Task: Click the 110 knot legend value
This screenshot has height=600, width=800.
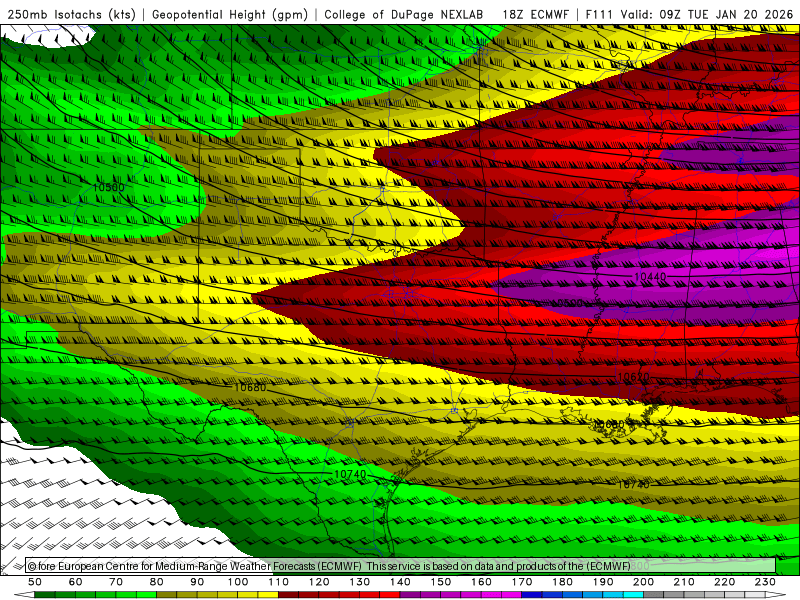Action: pos(278,582)
